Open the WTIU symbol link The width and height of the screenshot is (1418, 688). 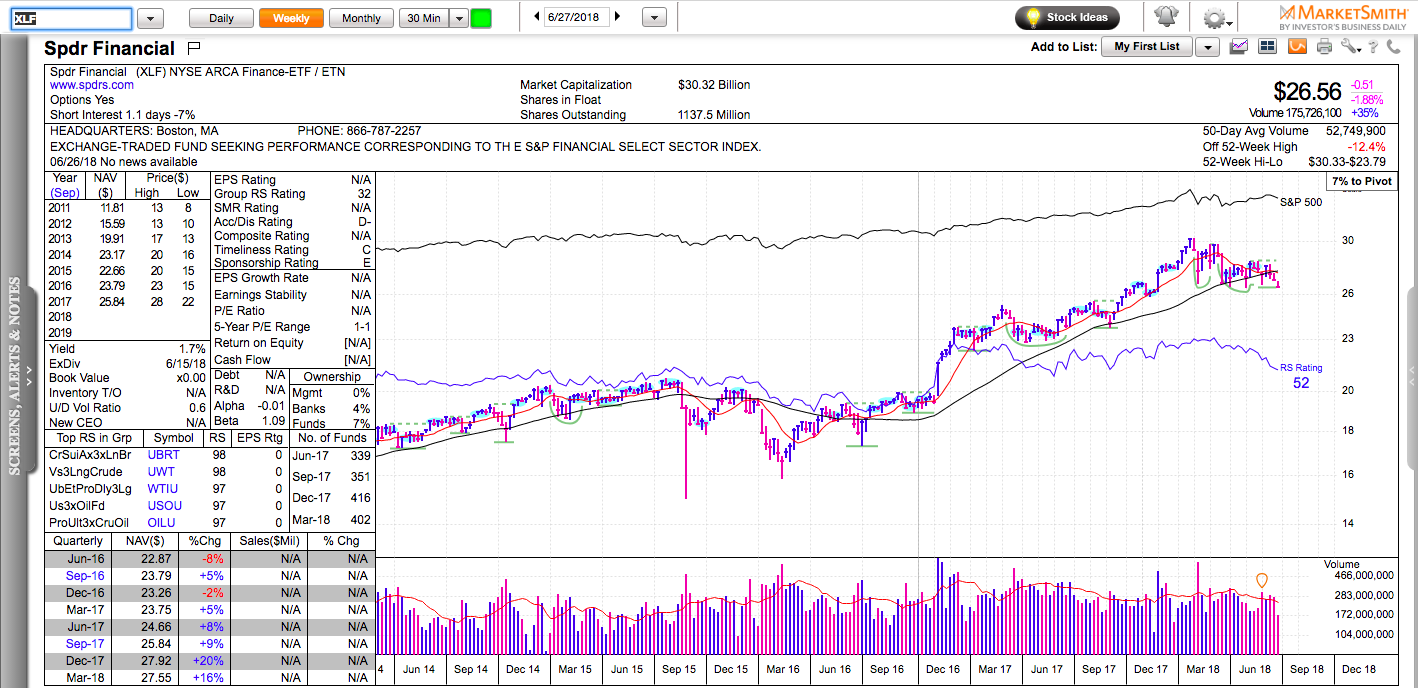pos(163,489)
